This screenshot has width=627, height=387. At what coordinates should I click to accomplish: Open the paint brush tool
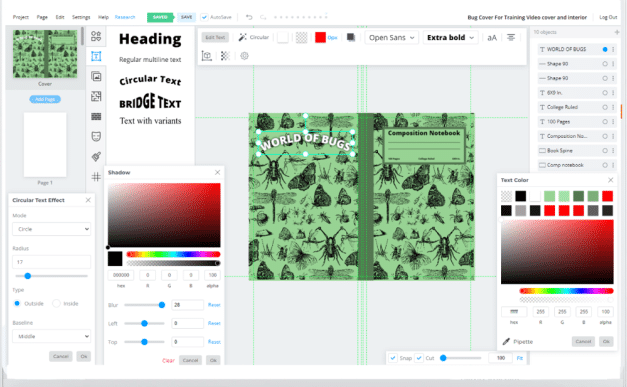click(x=96, y=156)
